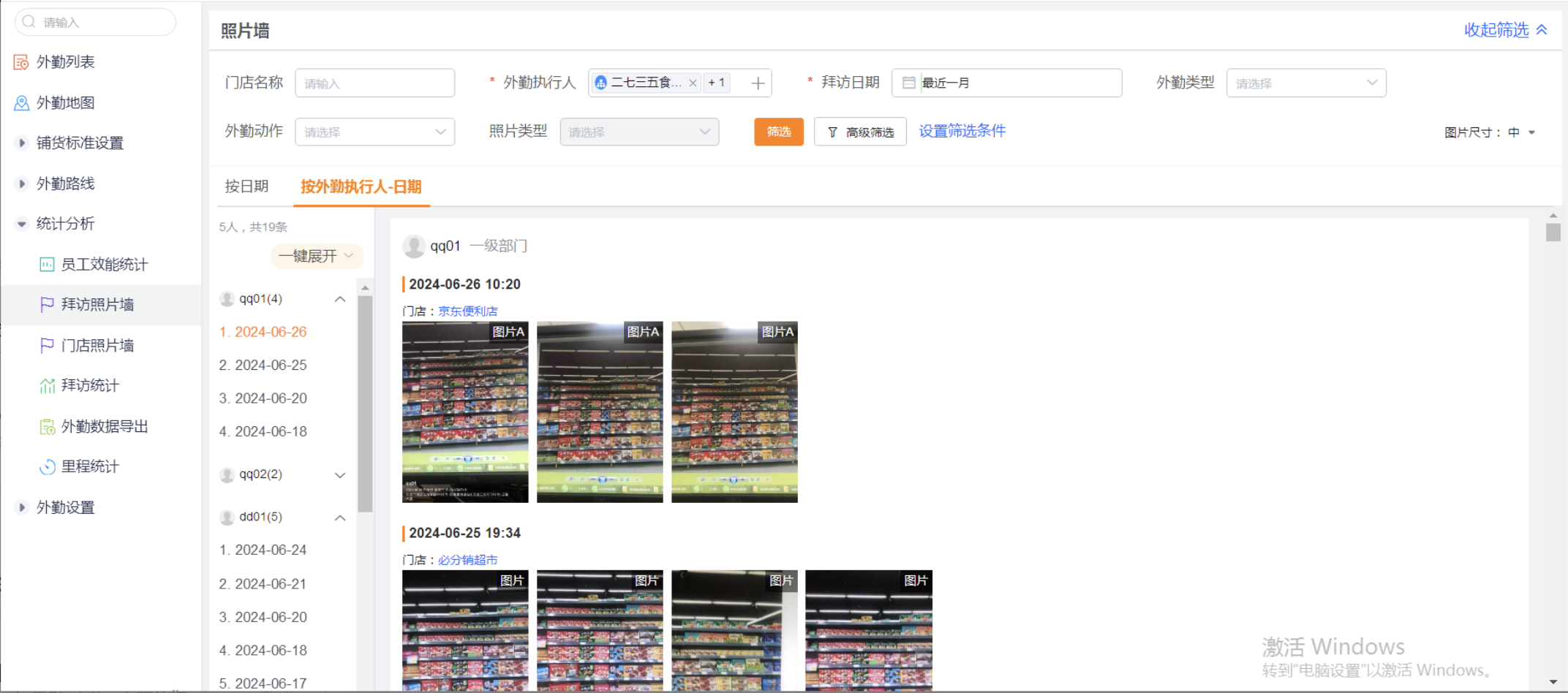1568x693 pixels.
Task: Expand the qq02(2) date list
Action: (x=340, y=475)
